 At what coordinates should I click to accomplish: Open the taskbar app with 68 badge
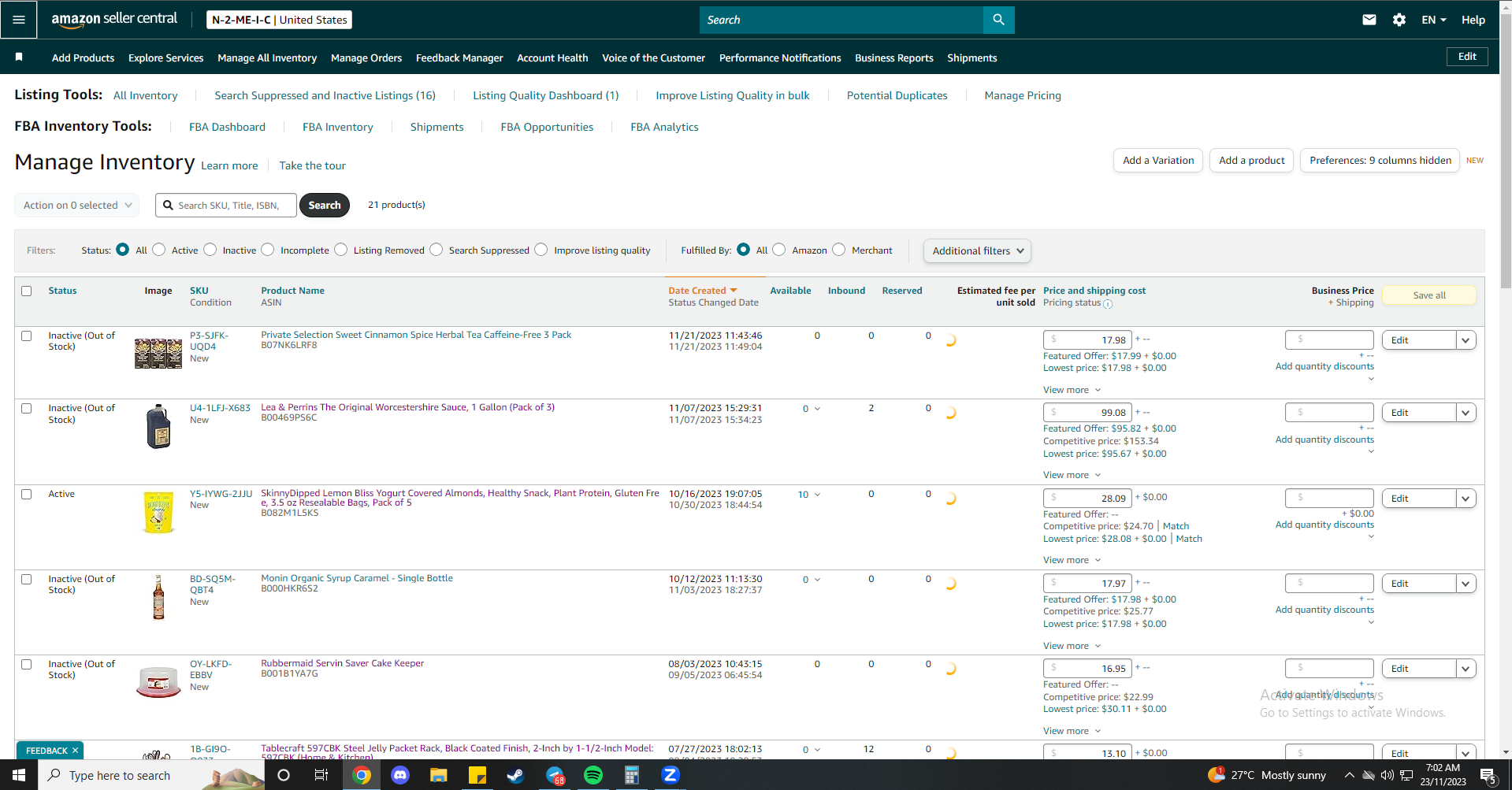coord(555,775)
